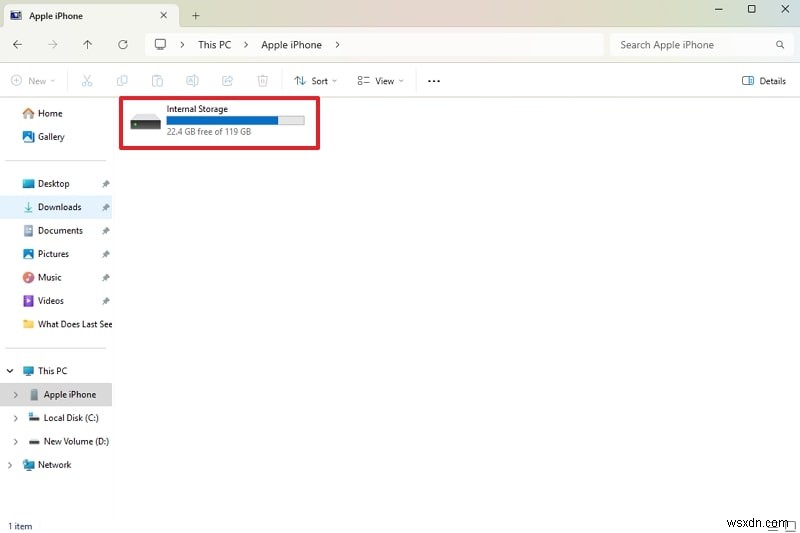Click the Paste clipboard icon
Screen dimensions: 800x533
157,81
